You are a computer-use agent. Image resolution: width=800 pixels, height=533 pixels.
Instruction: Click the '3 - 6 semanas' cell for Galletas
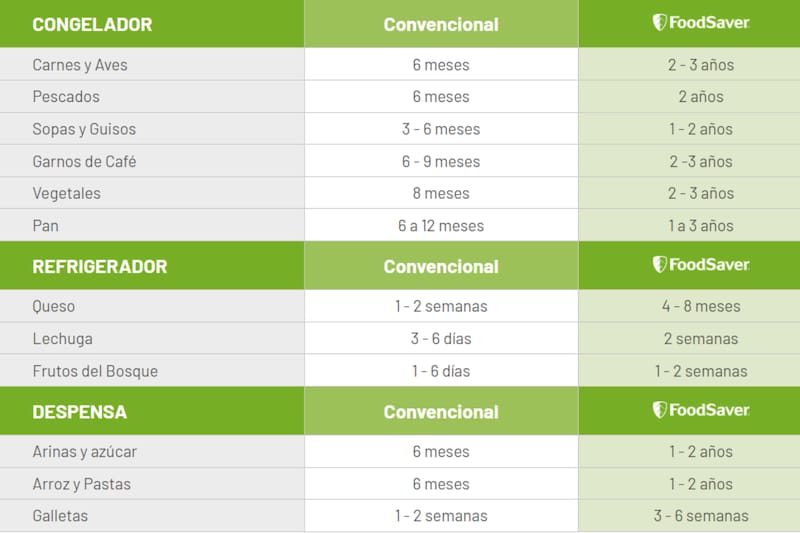[x=701, y=516]
